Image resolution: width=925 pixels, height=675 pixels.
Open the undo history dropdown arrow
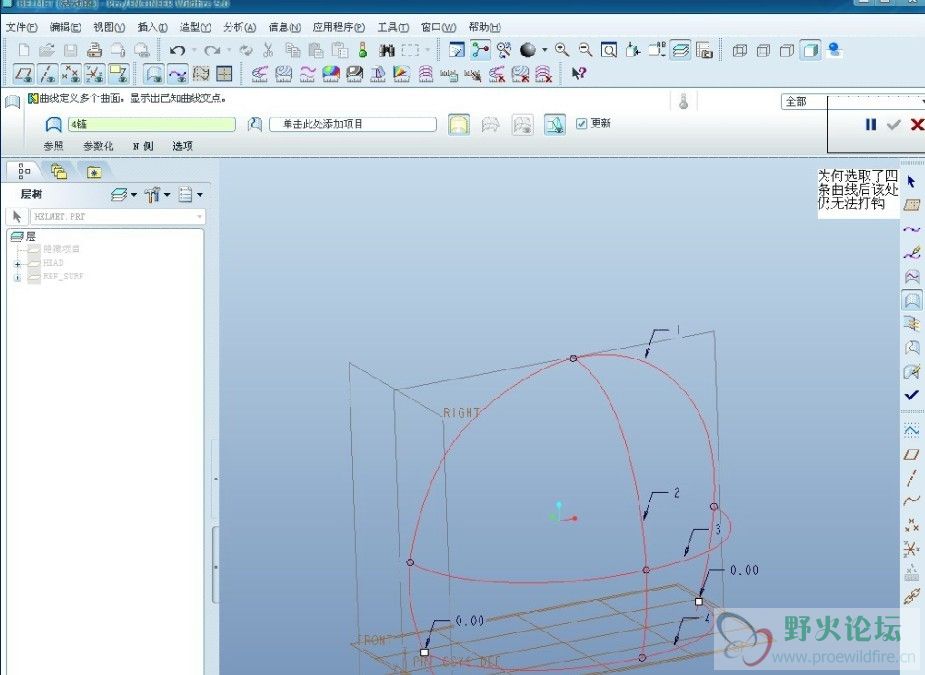[x=193, y=51]
